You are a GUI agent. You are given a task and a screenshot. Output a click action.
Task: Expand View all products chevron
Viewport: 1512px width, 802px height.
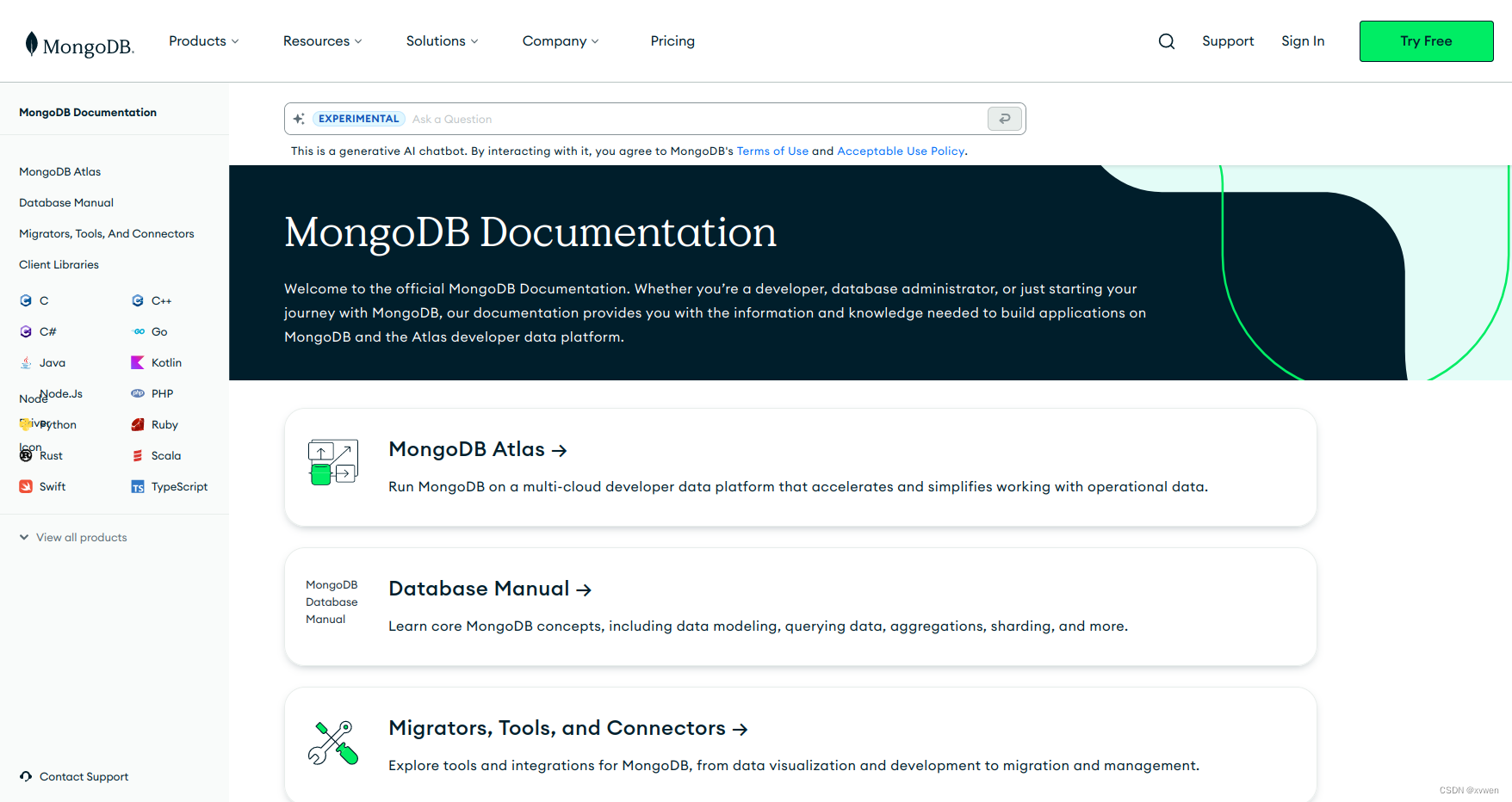(x=24, y=537)
